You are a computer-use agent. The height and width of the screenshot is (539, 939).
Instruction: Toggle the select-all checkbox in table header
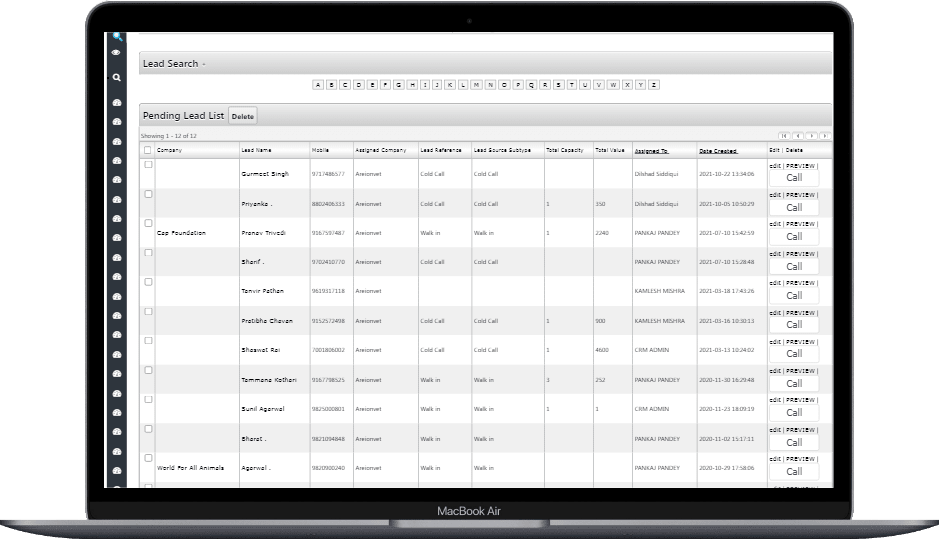tap(147, 150)
